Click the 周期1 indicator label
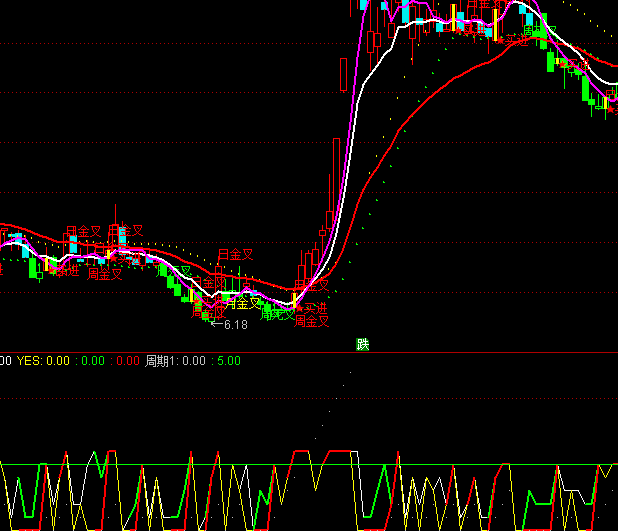Image resolution: width=618 pixels, height=531 pixels. (x=163, y=361)
